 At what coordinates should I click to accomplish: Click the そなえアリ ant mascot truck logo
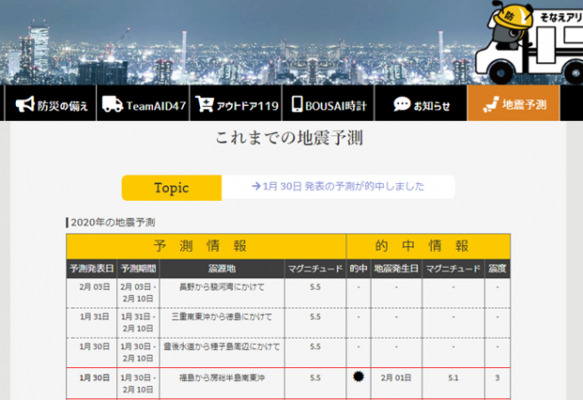529,41
